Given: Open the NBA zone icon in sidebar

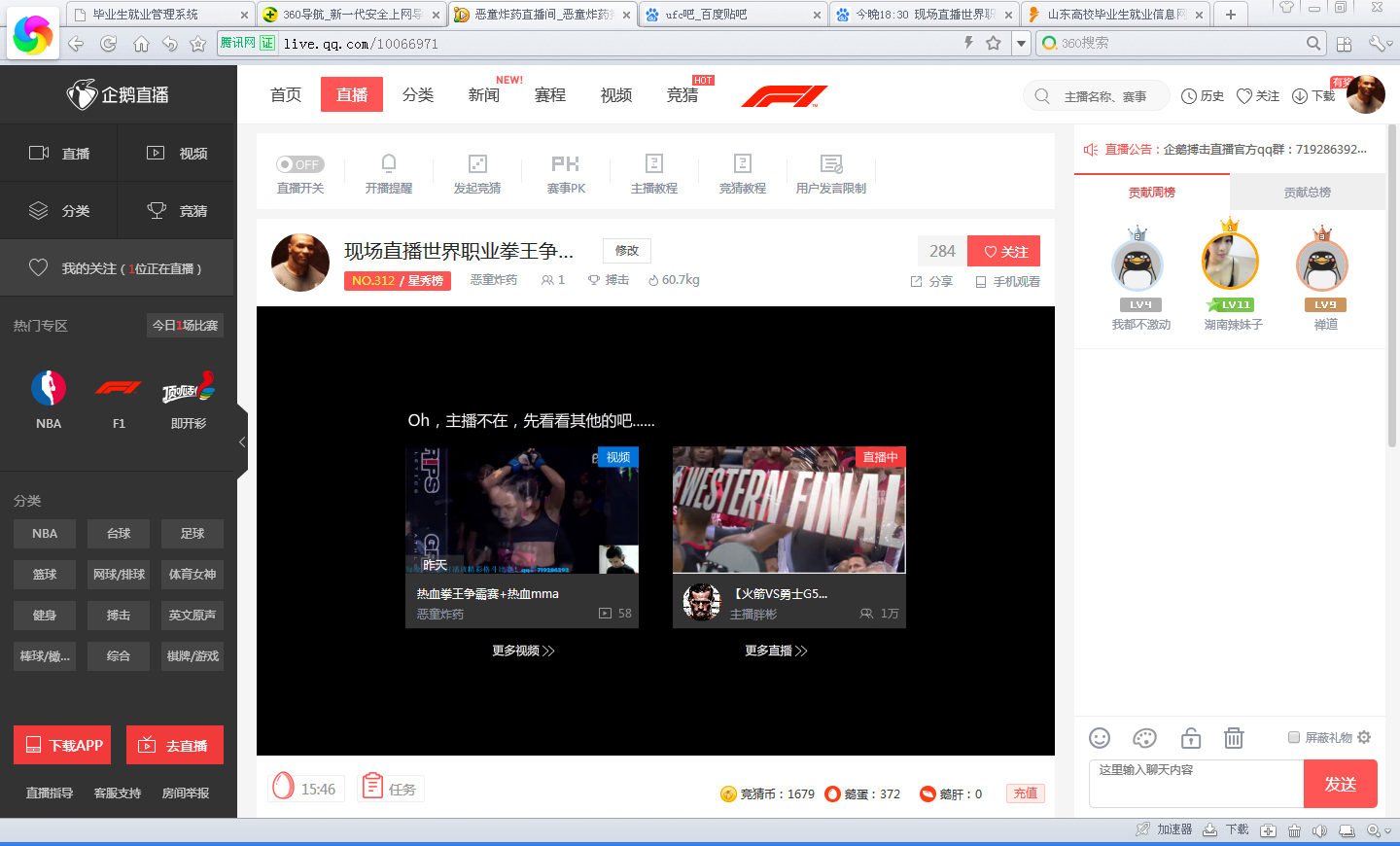Looking at the screenshot, I should pyautogui.click(x=49, y=388).
